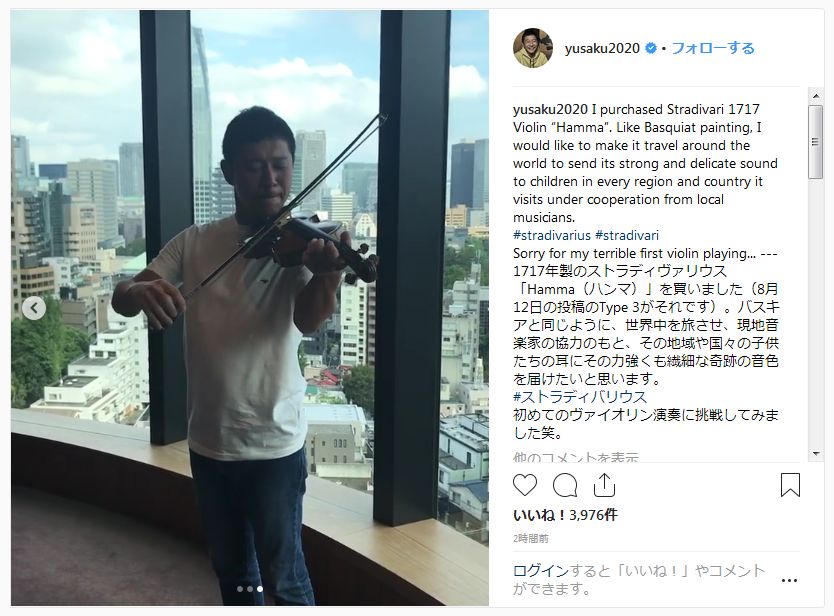The image size is (834, 616).
Task: Open the #stradivari hashtag
Action: click(627, 236)
